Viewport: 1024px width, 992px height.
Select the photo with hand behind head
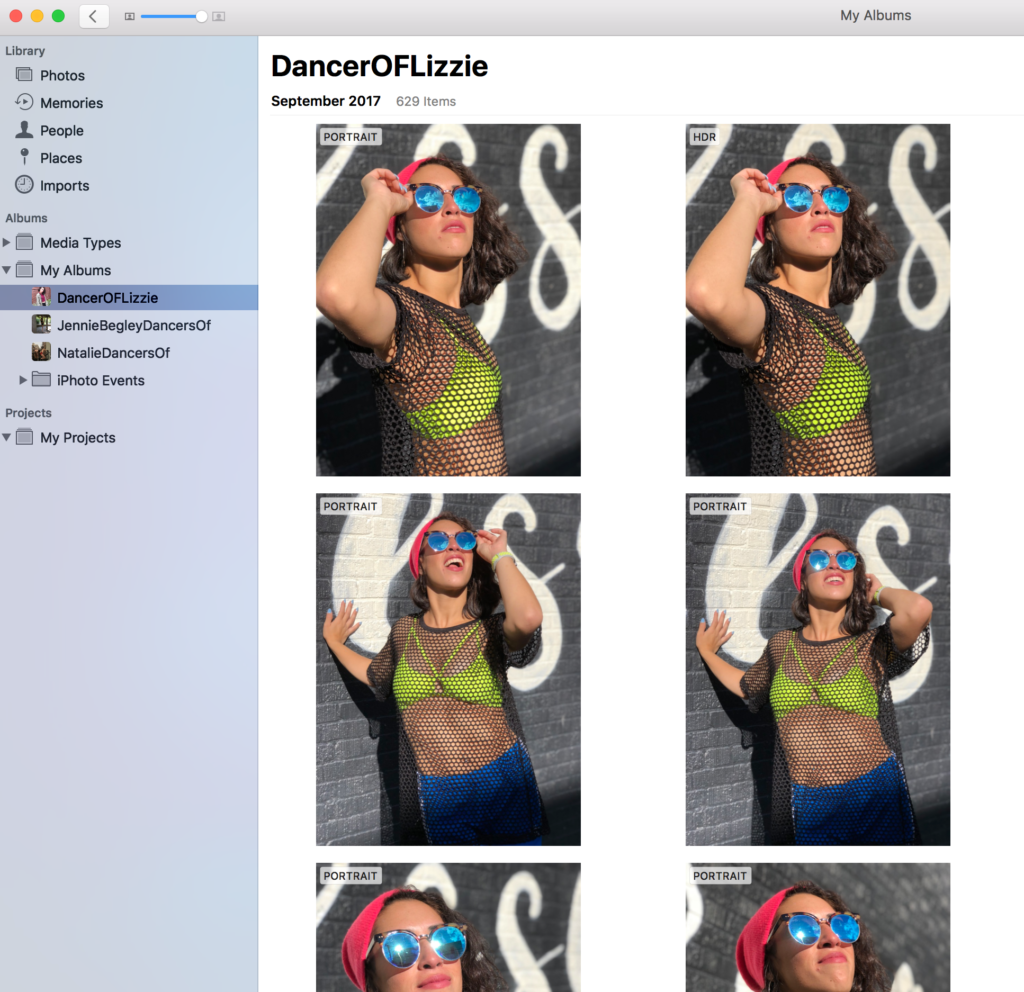coord(818,669)
